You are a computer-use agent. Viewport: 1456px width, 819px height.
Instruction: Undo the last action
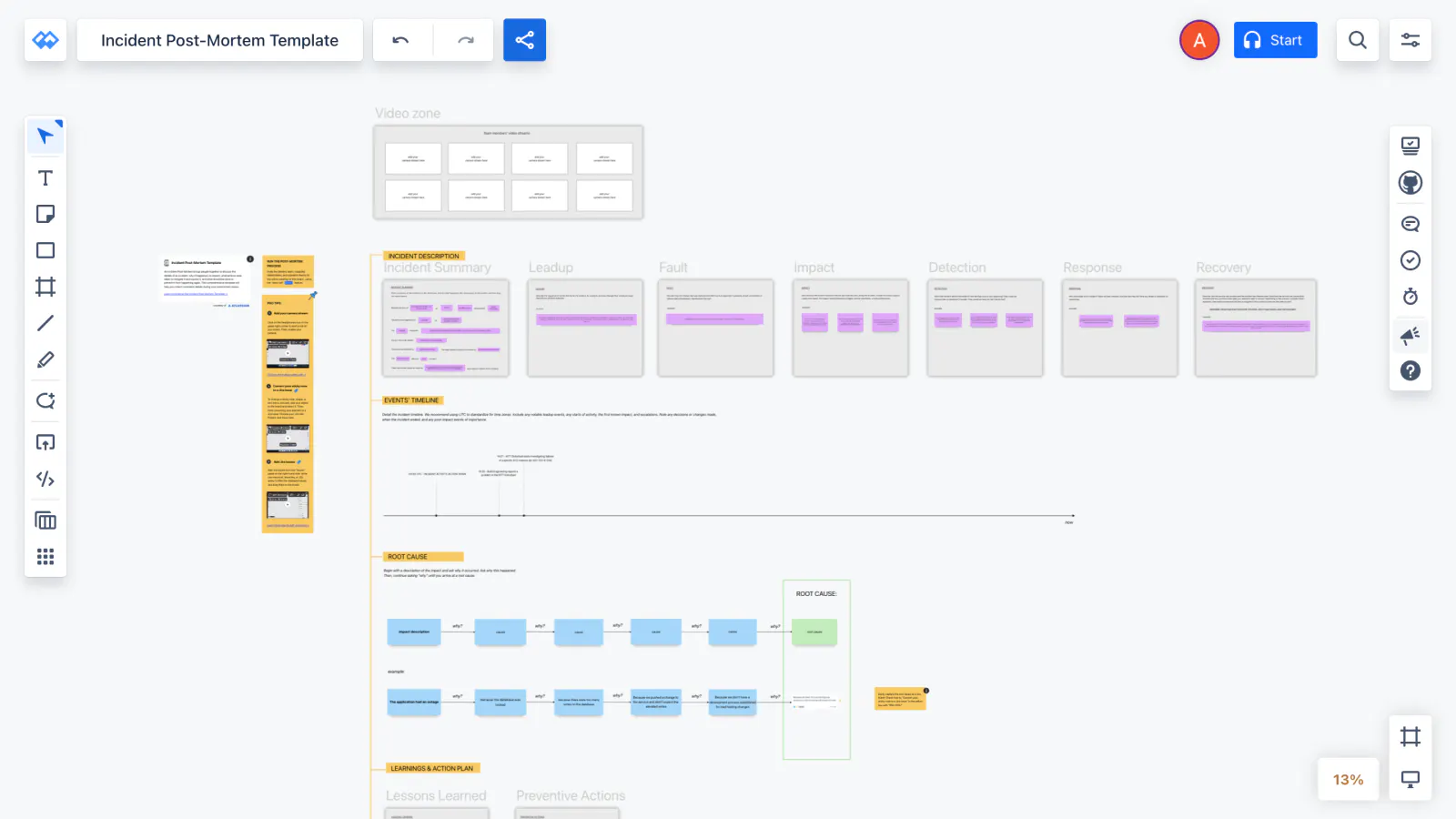click(x=400, y=40)
